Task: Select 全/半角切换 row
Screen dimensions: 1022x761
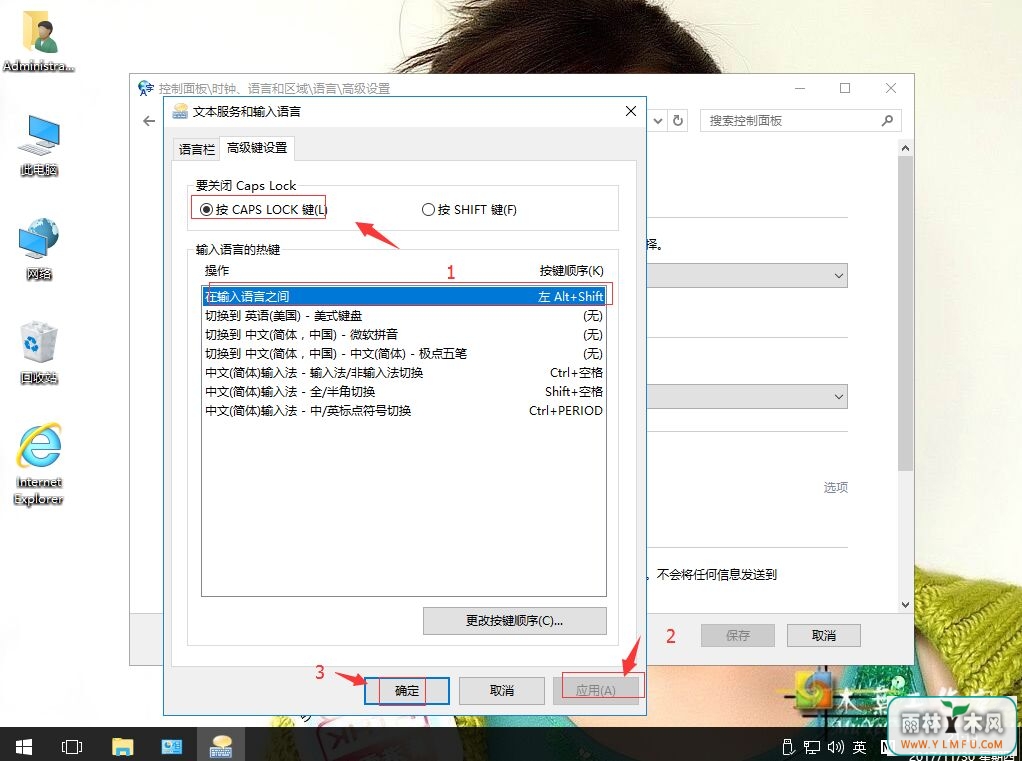Action: coord(404,392)
